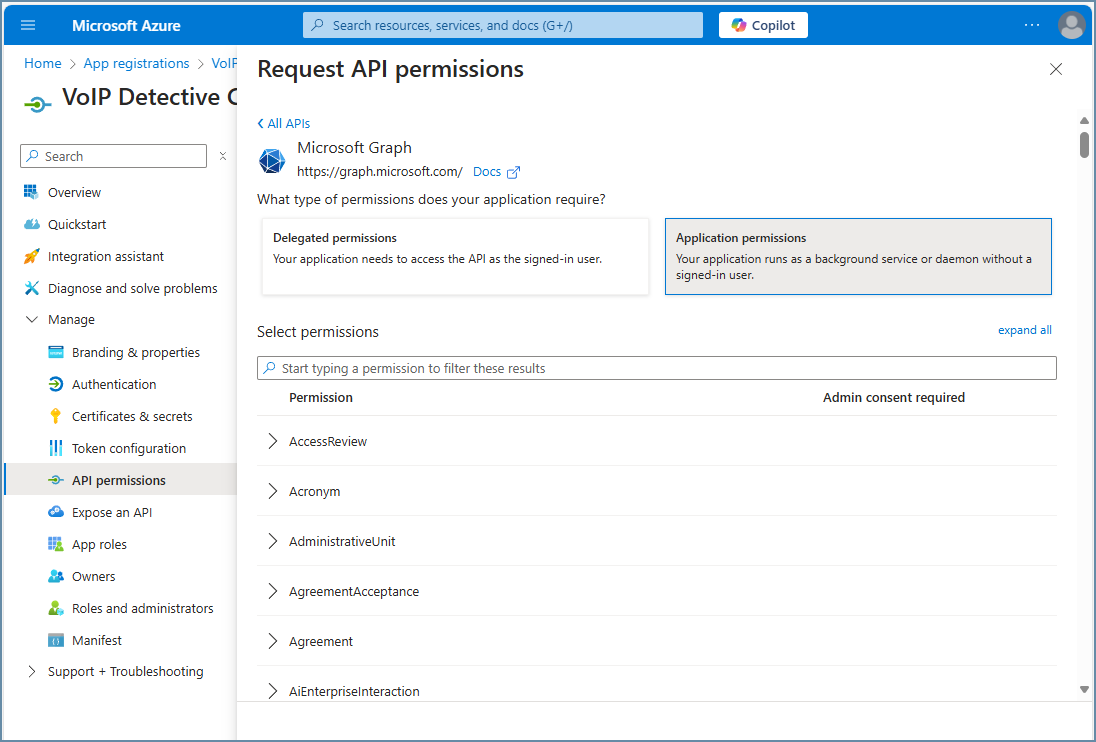Open the Manifest menu item
The image size is (1096, 742).
[96, 640]
